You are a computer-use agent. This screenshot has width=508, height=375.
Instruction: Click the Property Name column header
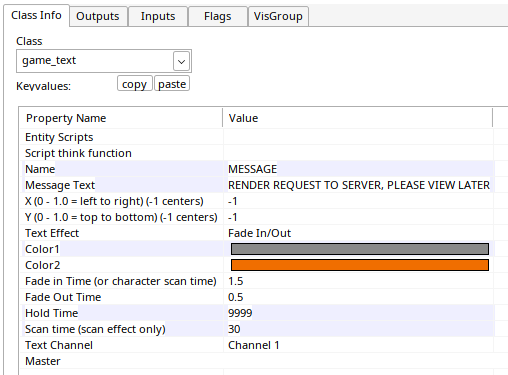121,118
